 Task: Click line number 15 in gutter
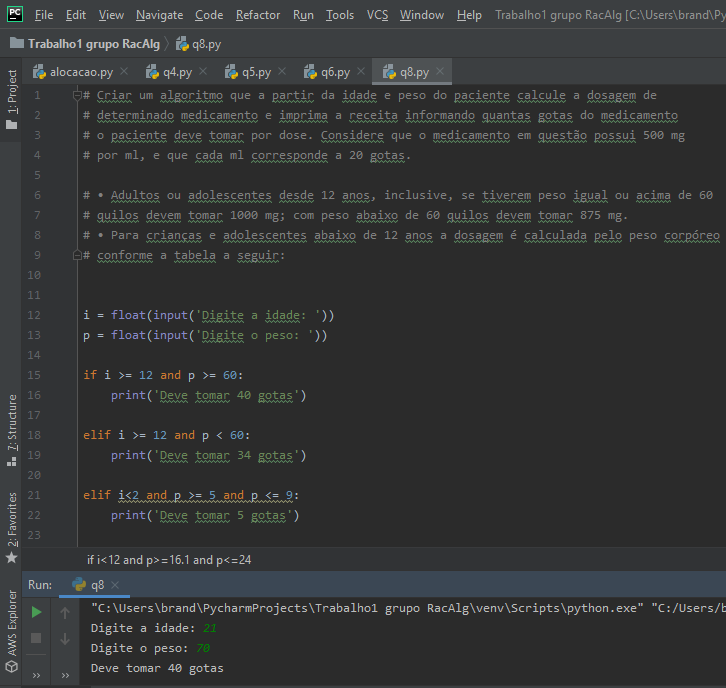click(34, 375)
